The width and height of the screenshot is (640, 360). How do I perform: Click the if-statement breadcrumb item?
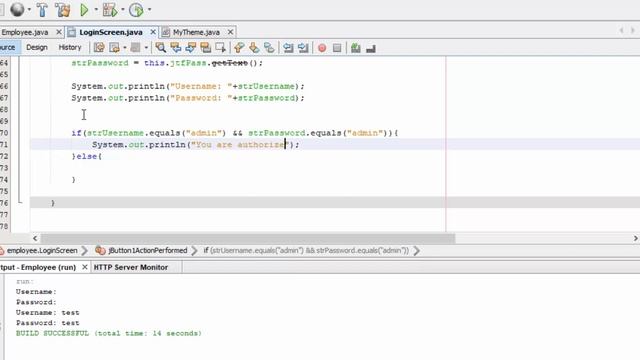pos(306,251)
